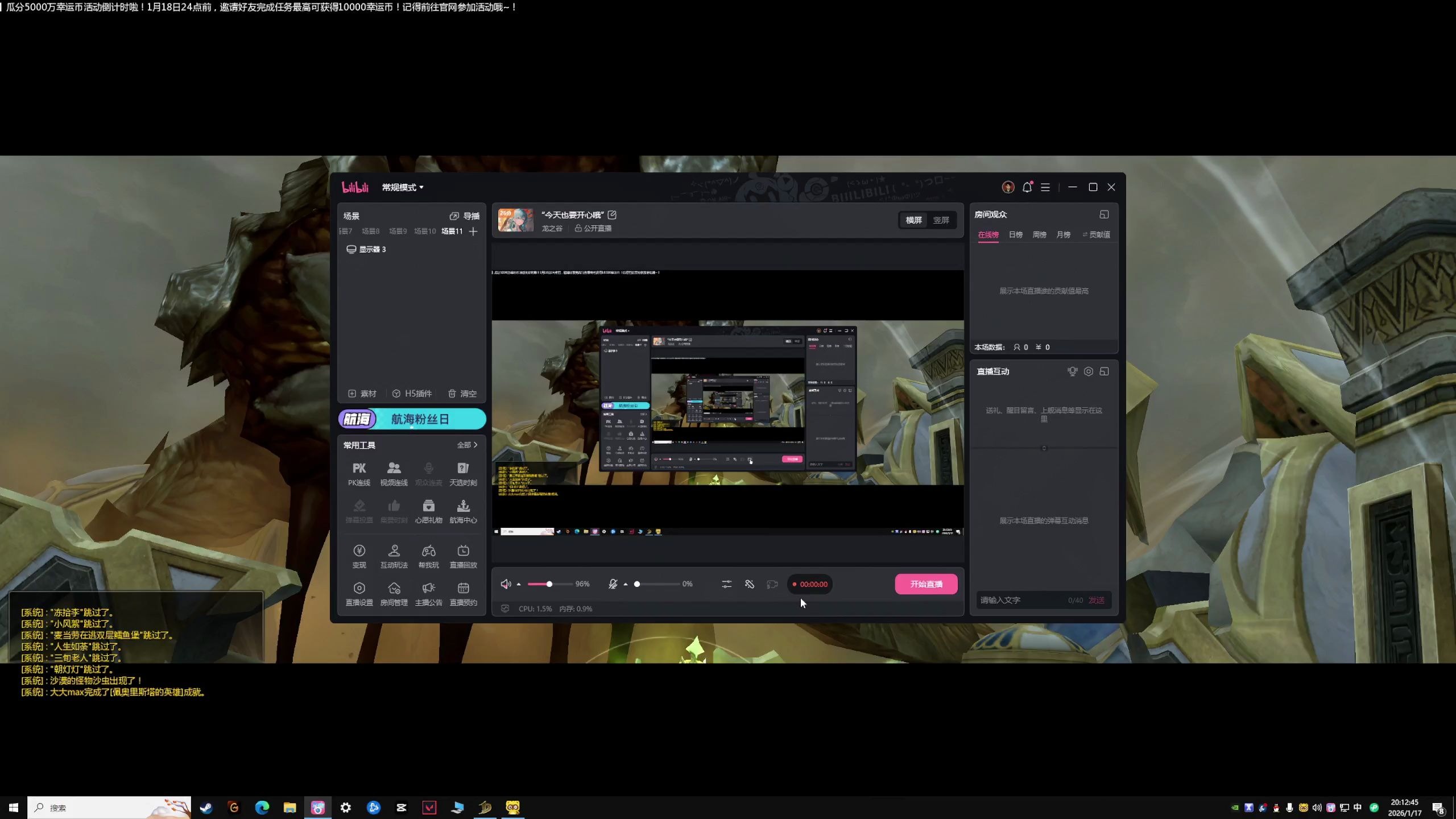Select the 场景10 scene tab
Image resolution: width=1456 pixels, height=819 pixels.
pos(424,231)
